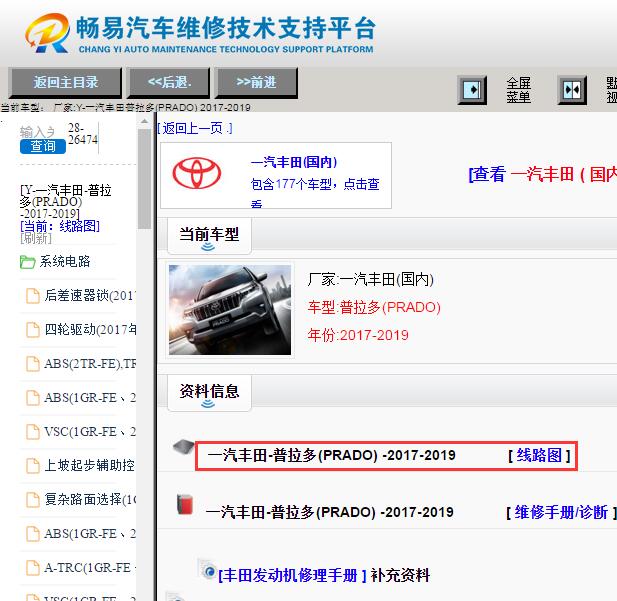Open 复杂路面选择 tree item
617x601 pixels.
click(90, 499)
